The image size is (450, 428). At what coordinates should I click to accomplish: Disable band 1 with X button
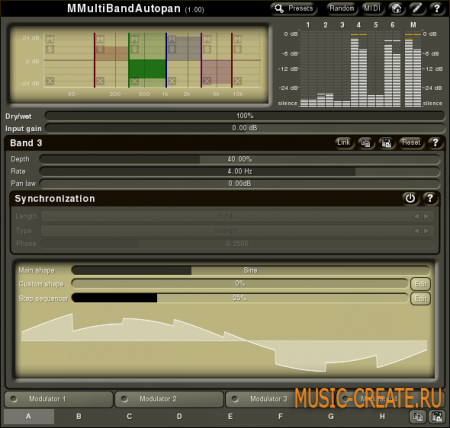click(x=50, y=81)
